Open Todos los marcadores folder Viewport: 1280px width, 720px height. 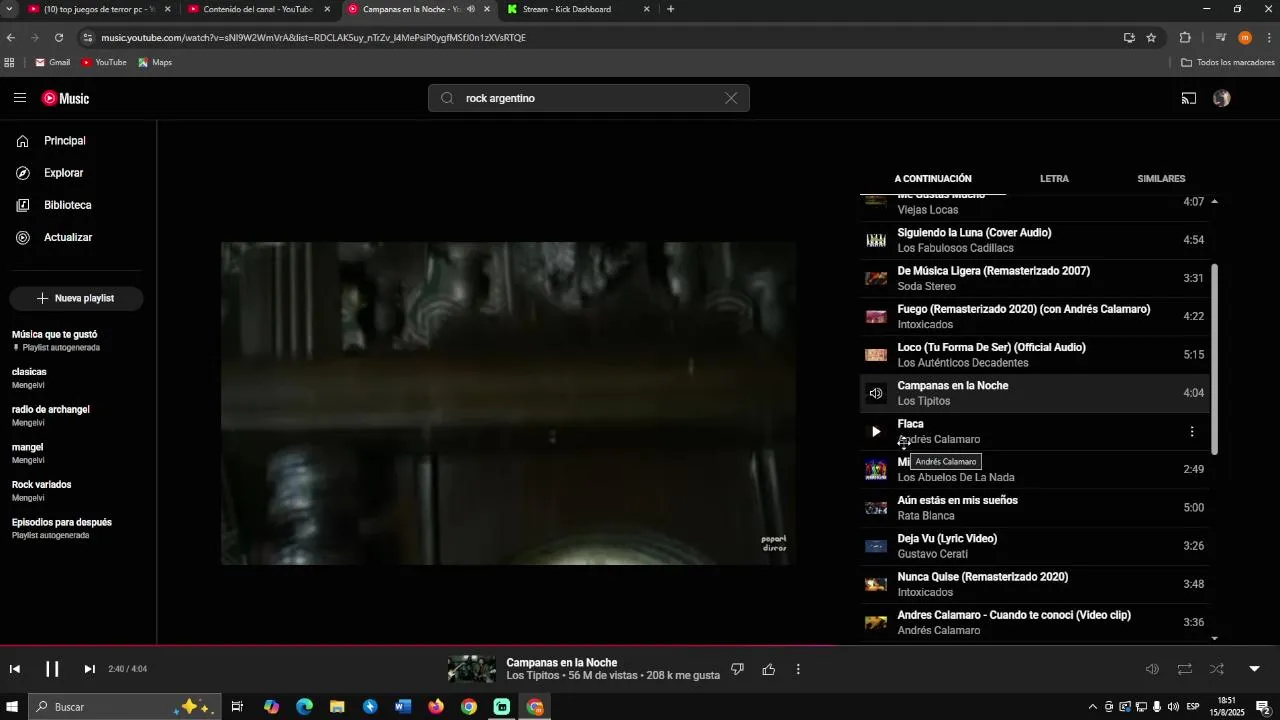pos(1227,62)
